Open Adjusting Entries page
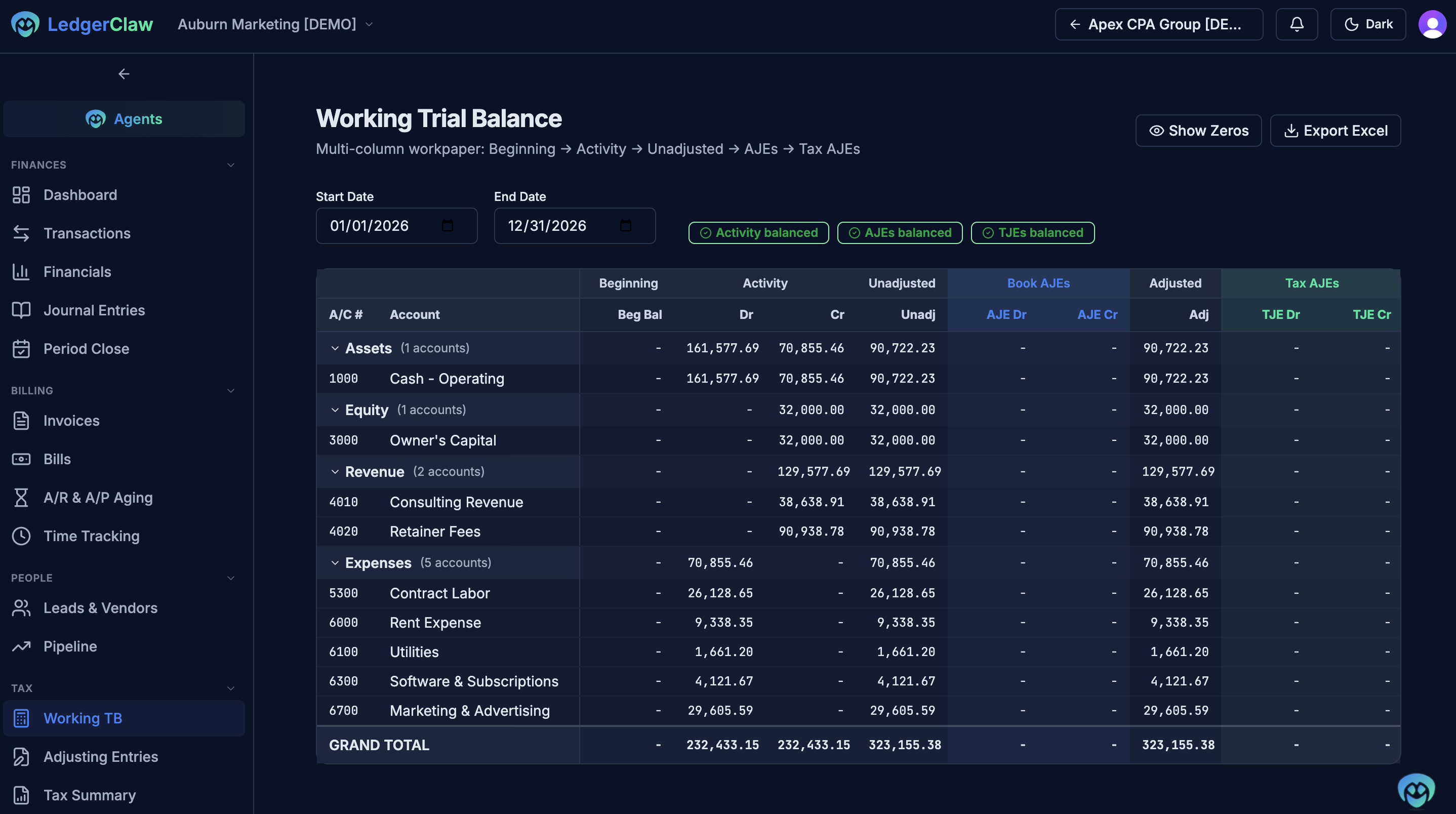This screenshot has width=1456, height=814. pos(124,757)
